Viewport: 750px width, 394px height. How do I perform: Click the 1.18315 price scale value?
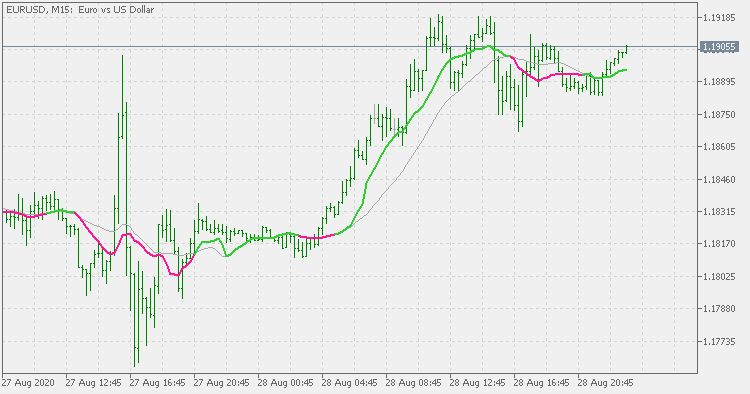tap(719, 211)
